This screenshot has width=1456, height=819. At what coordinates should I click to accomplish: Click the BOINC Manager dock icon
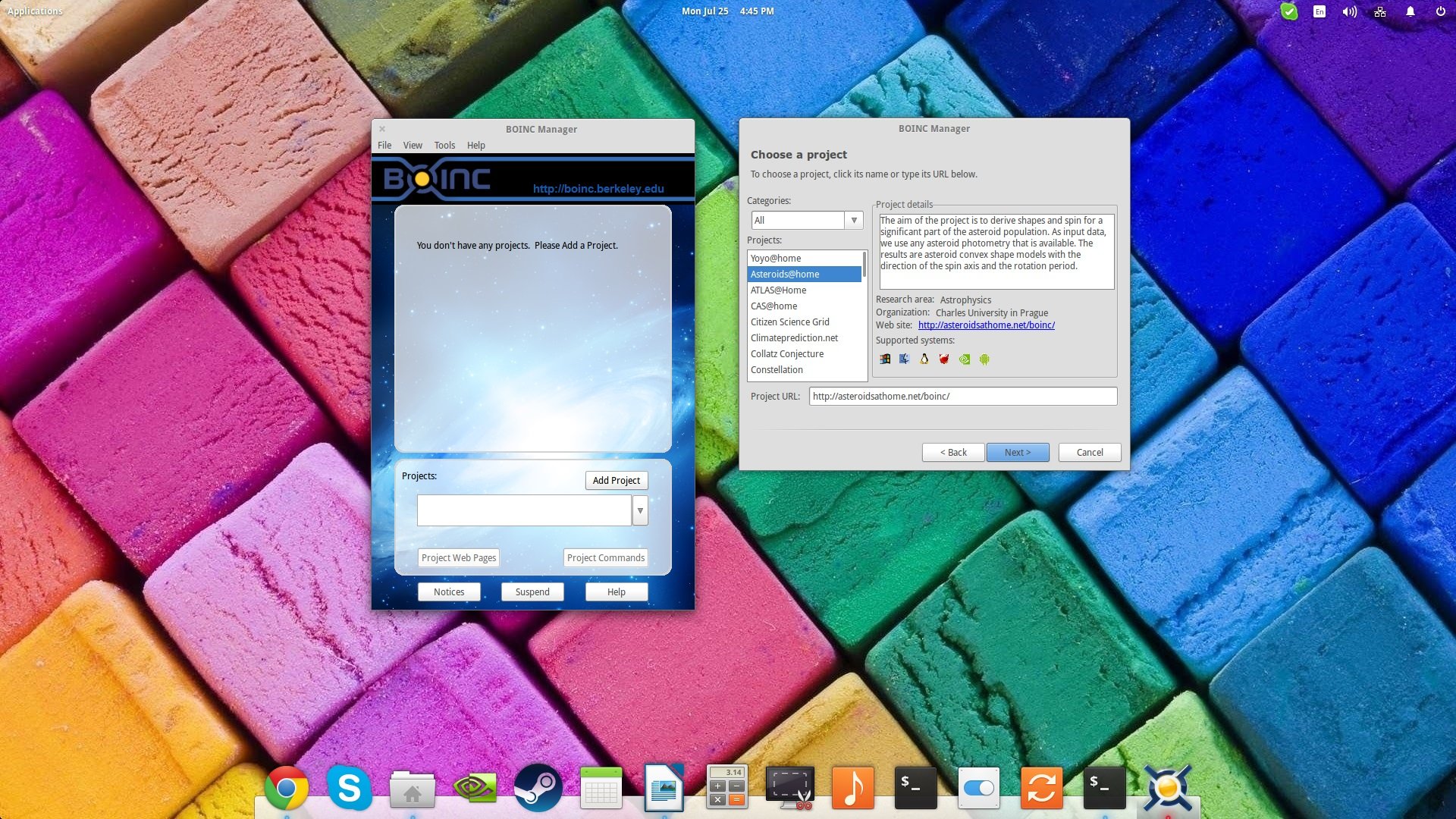(x=1168, y=789)
